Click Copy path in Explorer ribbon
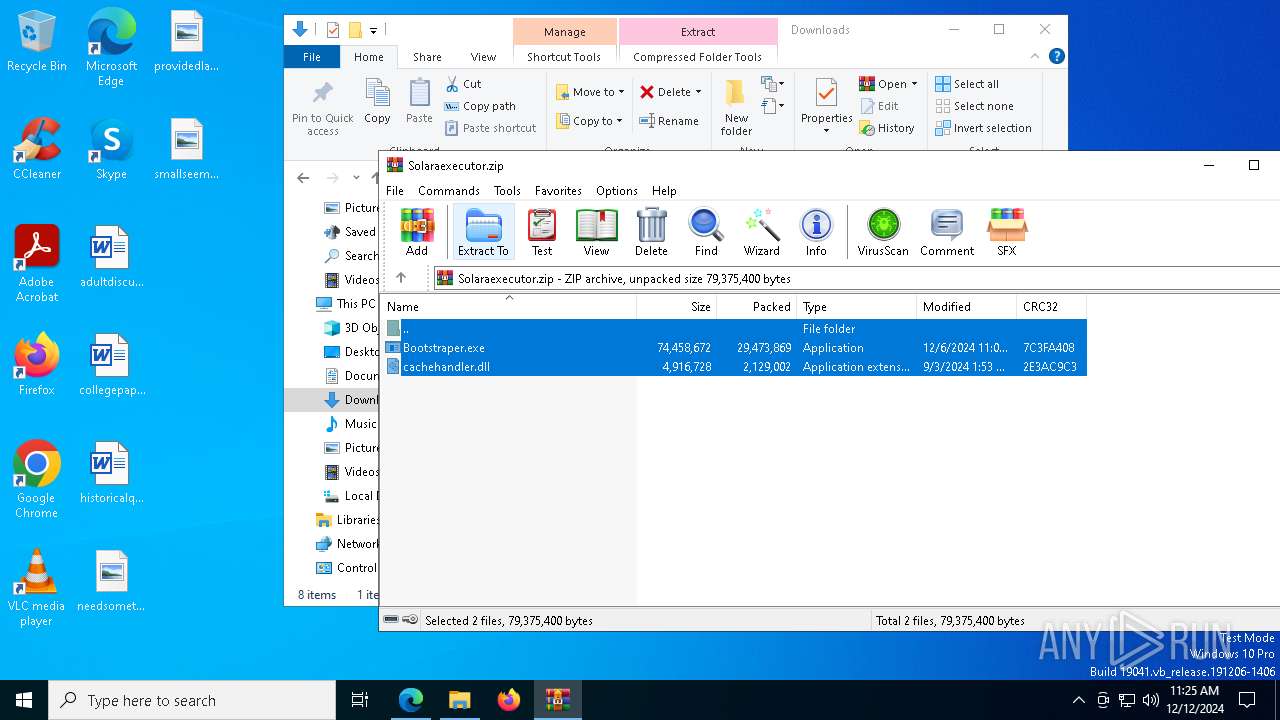Image resolution: width=1280 pixels, height=720 pixels. 480,106
